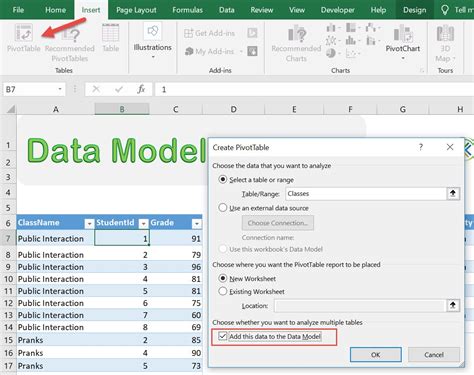Open the Illustrations menu icon

[x=152, y=31]
